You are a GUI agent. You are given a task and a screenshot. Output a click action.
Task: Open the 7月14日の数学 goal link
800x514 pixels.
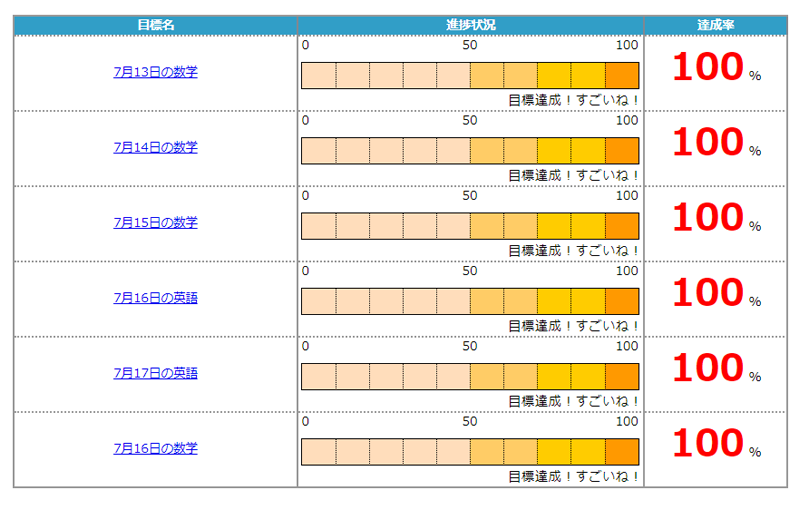[x=155, y=147]
